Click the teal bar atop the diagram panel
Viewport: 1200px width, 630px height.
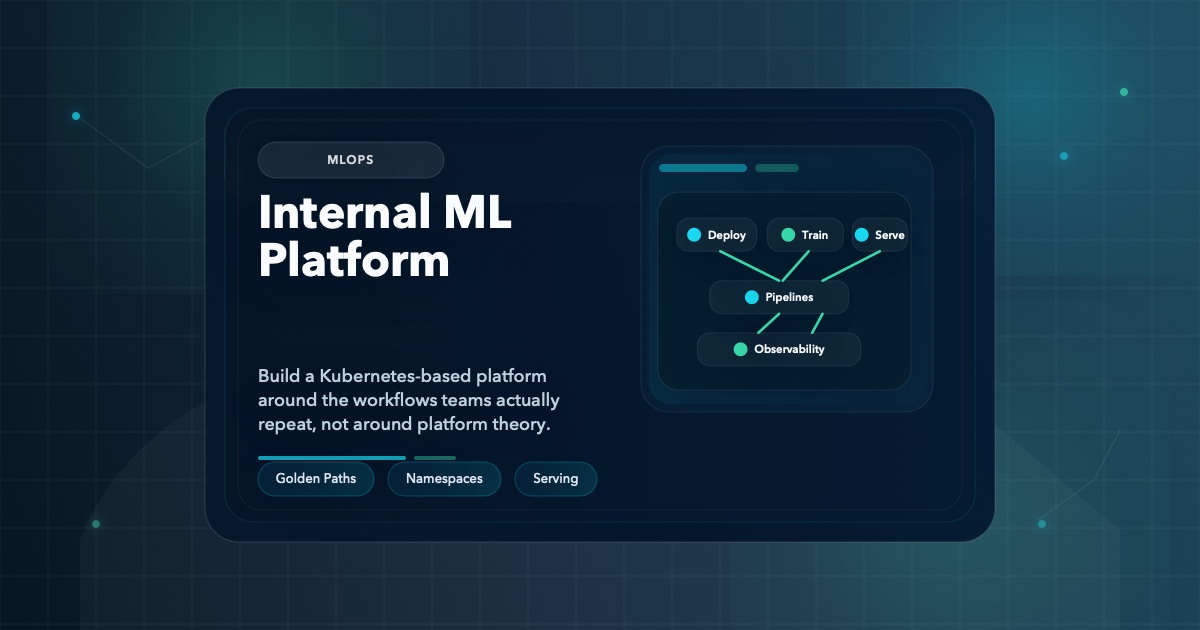coord(701,168)
